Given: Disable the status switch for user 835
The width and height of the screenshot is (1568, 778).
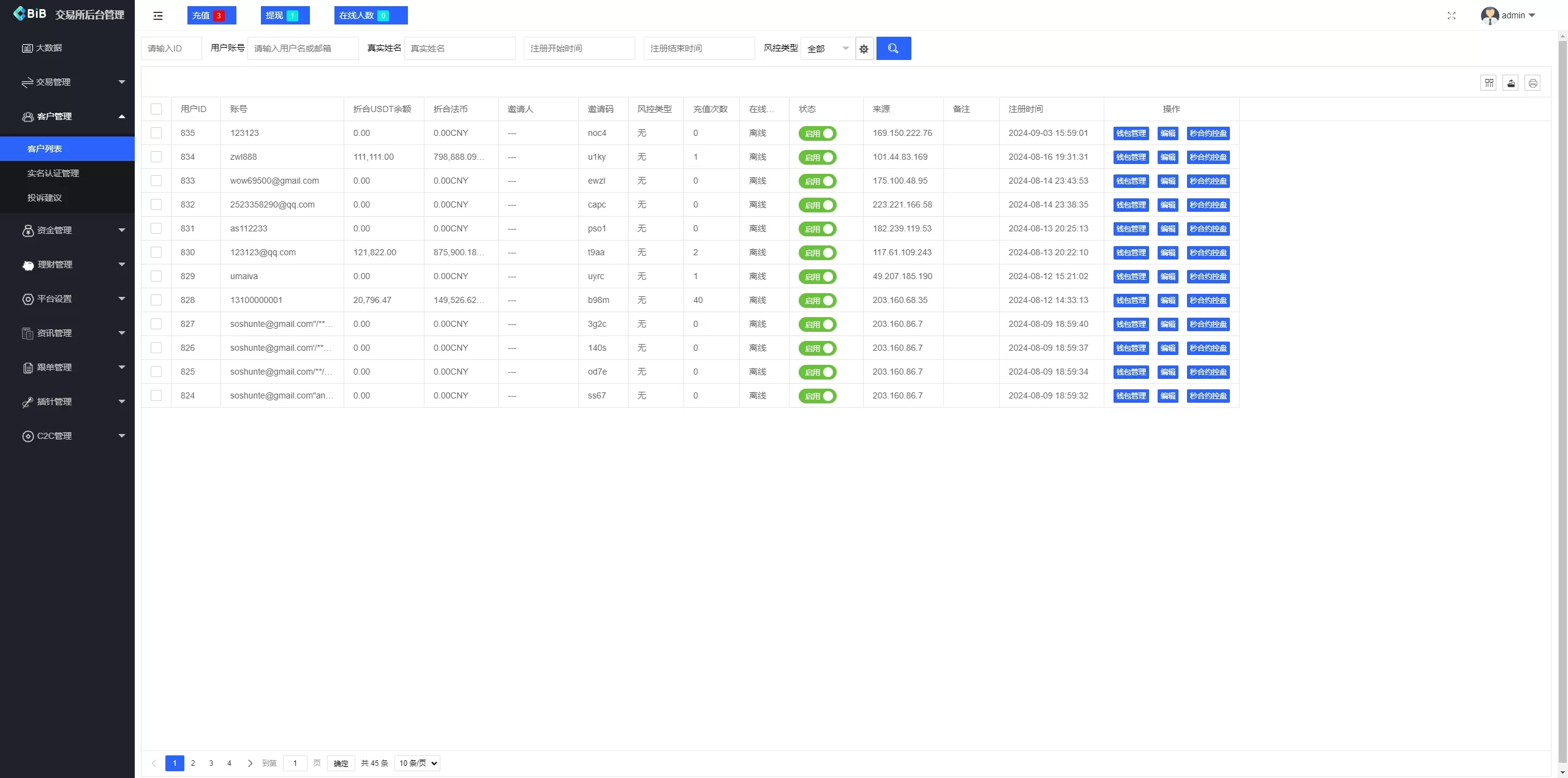Looking at the screenshot, I should [x=817, y=133].
